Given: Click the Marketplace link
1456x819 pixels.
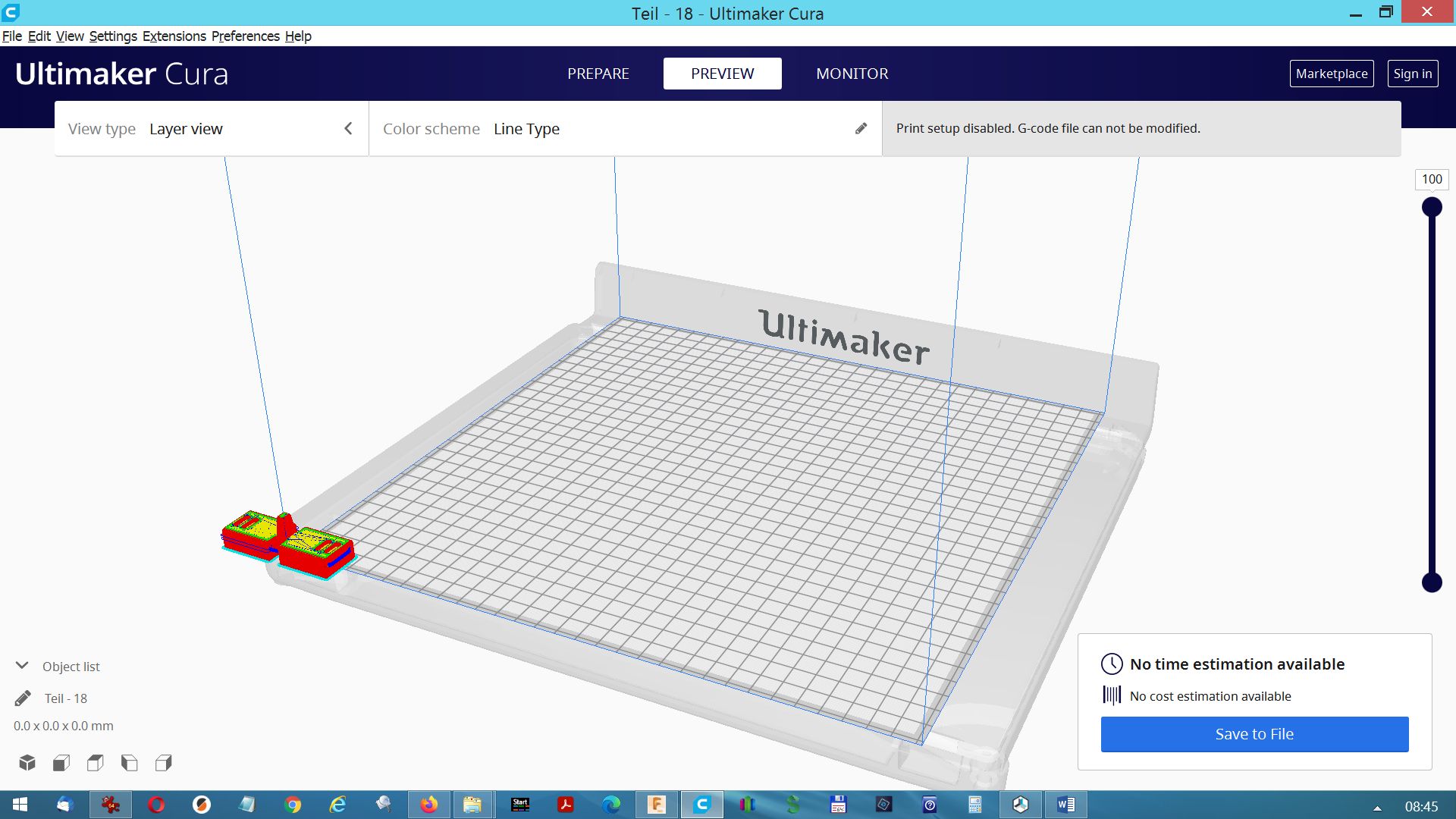Looking at the screenshot, I should 1331,72.
